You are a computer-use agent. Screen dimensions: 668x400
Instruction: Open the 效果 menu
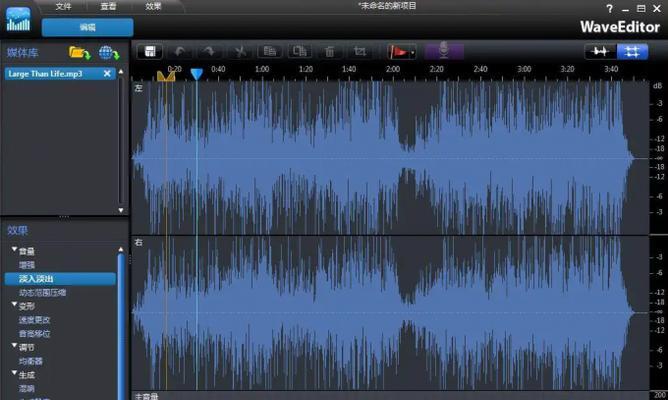point(153,6)
